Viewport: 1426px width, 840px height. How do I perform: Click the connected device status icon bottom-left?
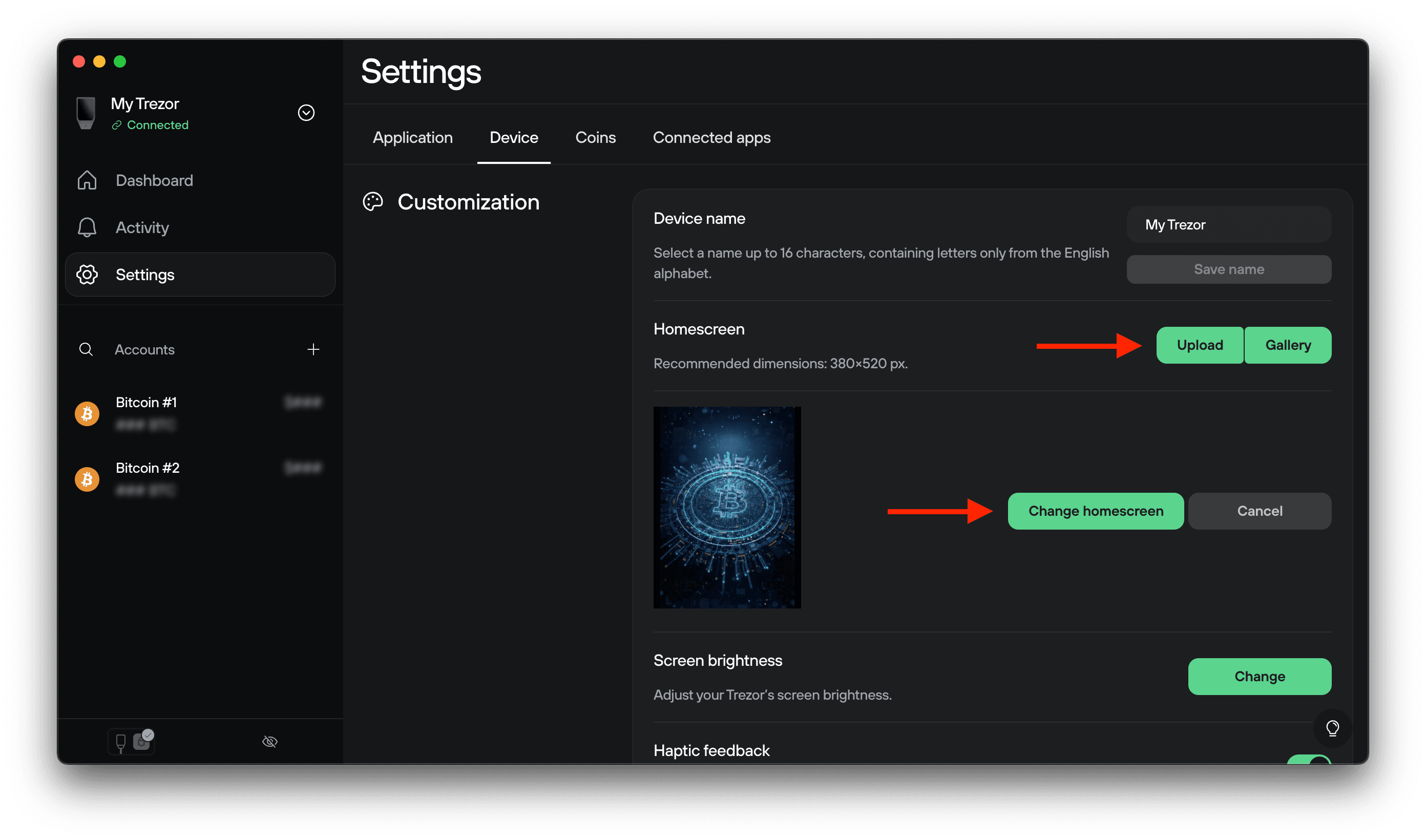[130, 741]
